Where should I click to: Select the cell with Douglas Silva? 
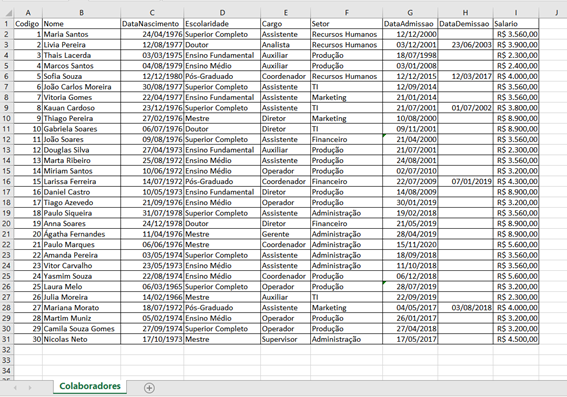81,150
